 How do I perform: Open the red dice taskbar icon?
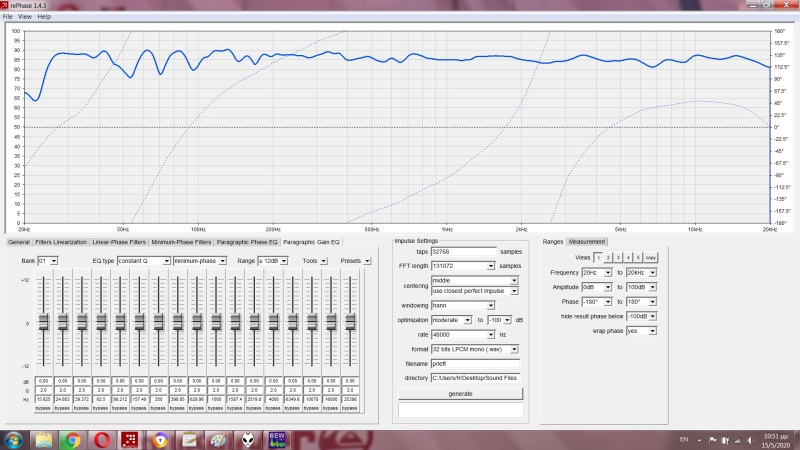(x=130, y=440)
